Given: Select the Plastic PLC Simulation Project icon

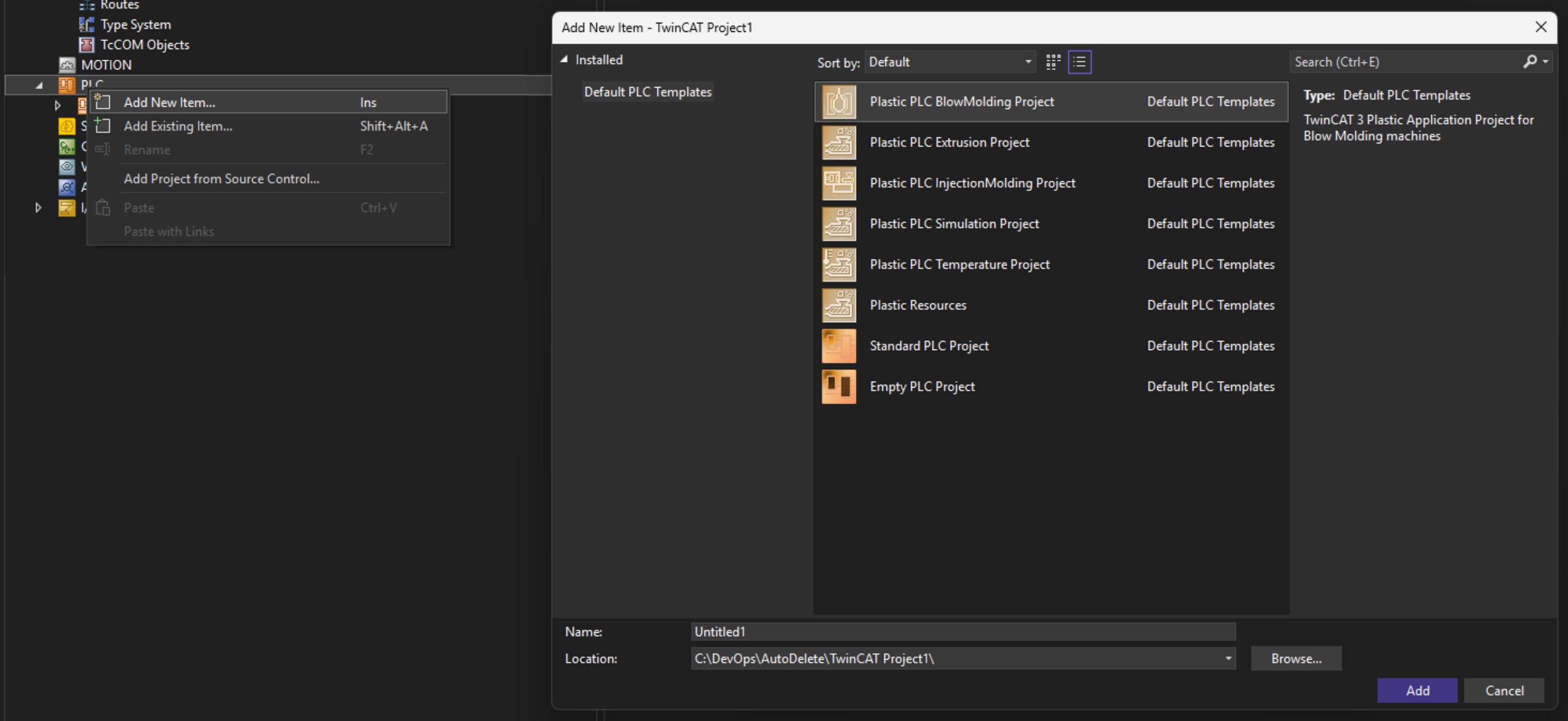Looking at the screenshot, I should click(839, 224).
